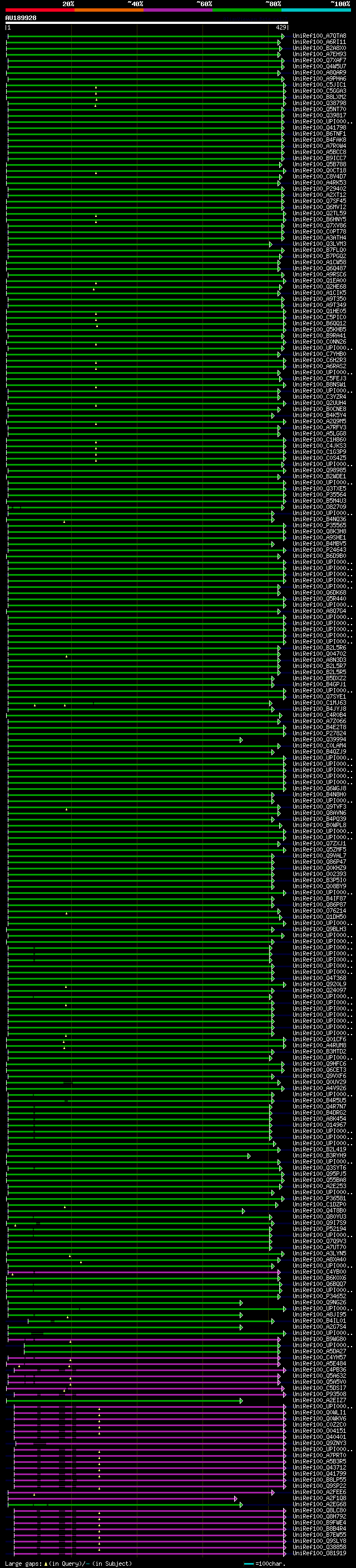
Task: Select the UniRef100_Q9ZNY3 label
Action: click(319, 1443)
